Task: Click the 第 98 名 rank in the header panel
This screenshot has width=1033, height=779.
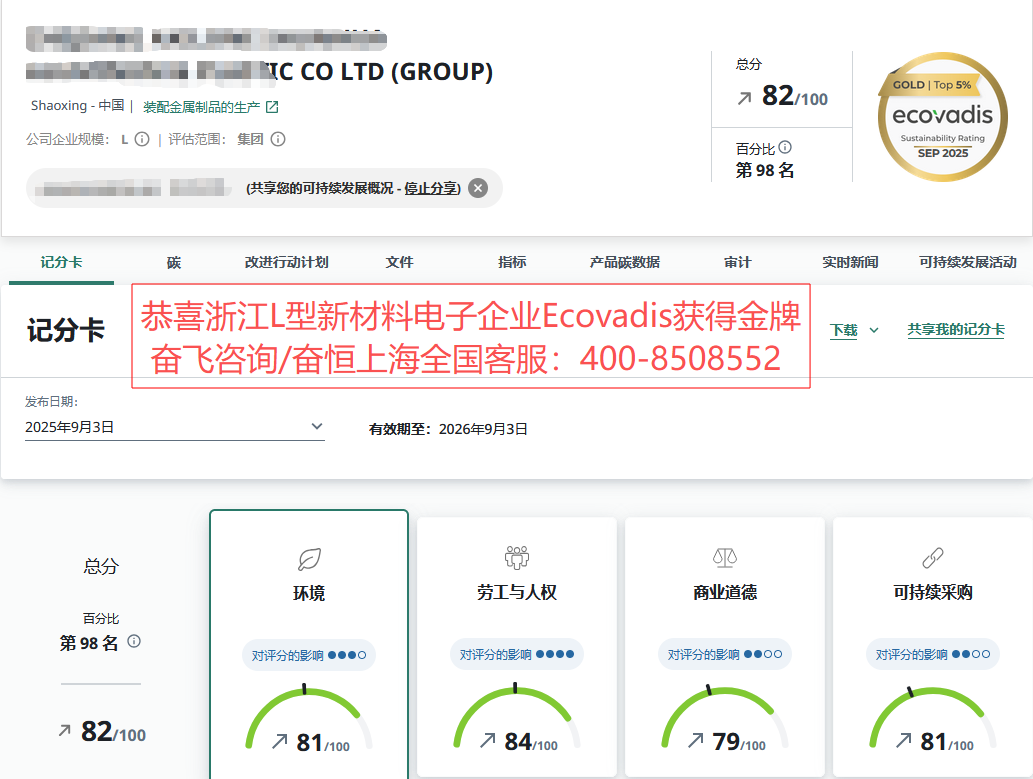Action: point(764,170)
